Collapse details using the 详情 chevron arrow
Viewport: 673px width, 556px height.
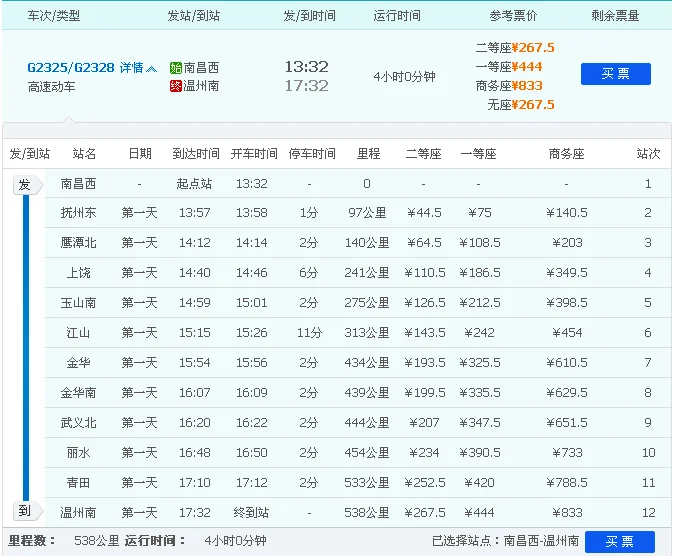(152, 68)
